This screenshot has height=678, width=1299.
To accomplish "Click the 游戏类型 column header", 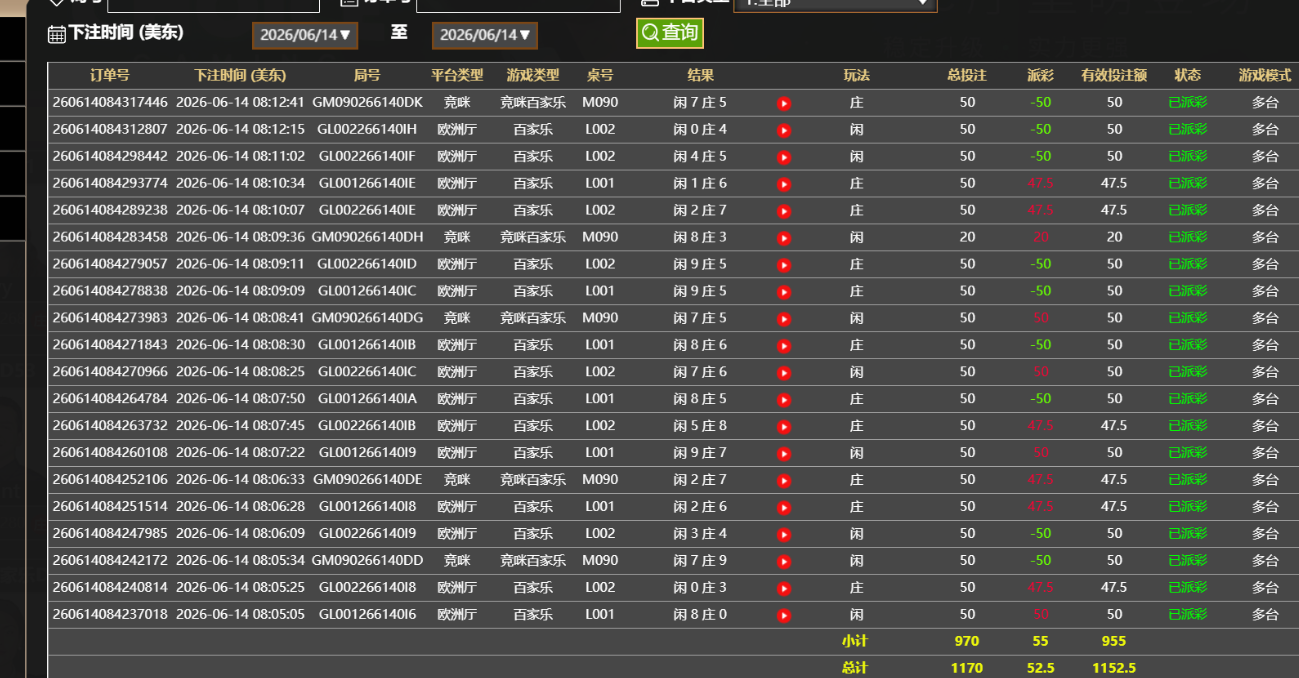I will 533,76.
